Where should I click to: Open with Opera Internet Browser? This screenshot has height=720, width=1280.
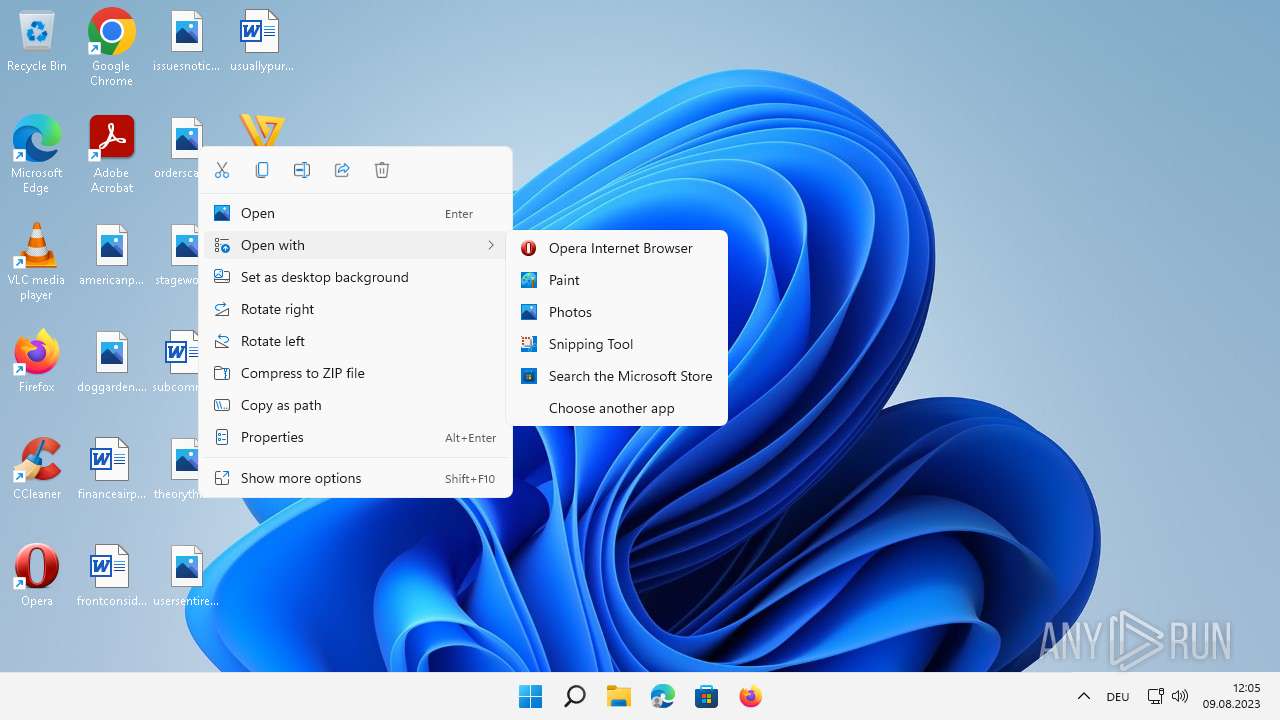point(617,248)
